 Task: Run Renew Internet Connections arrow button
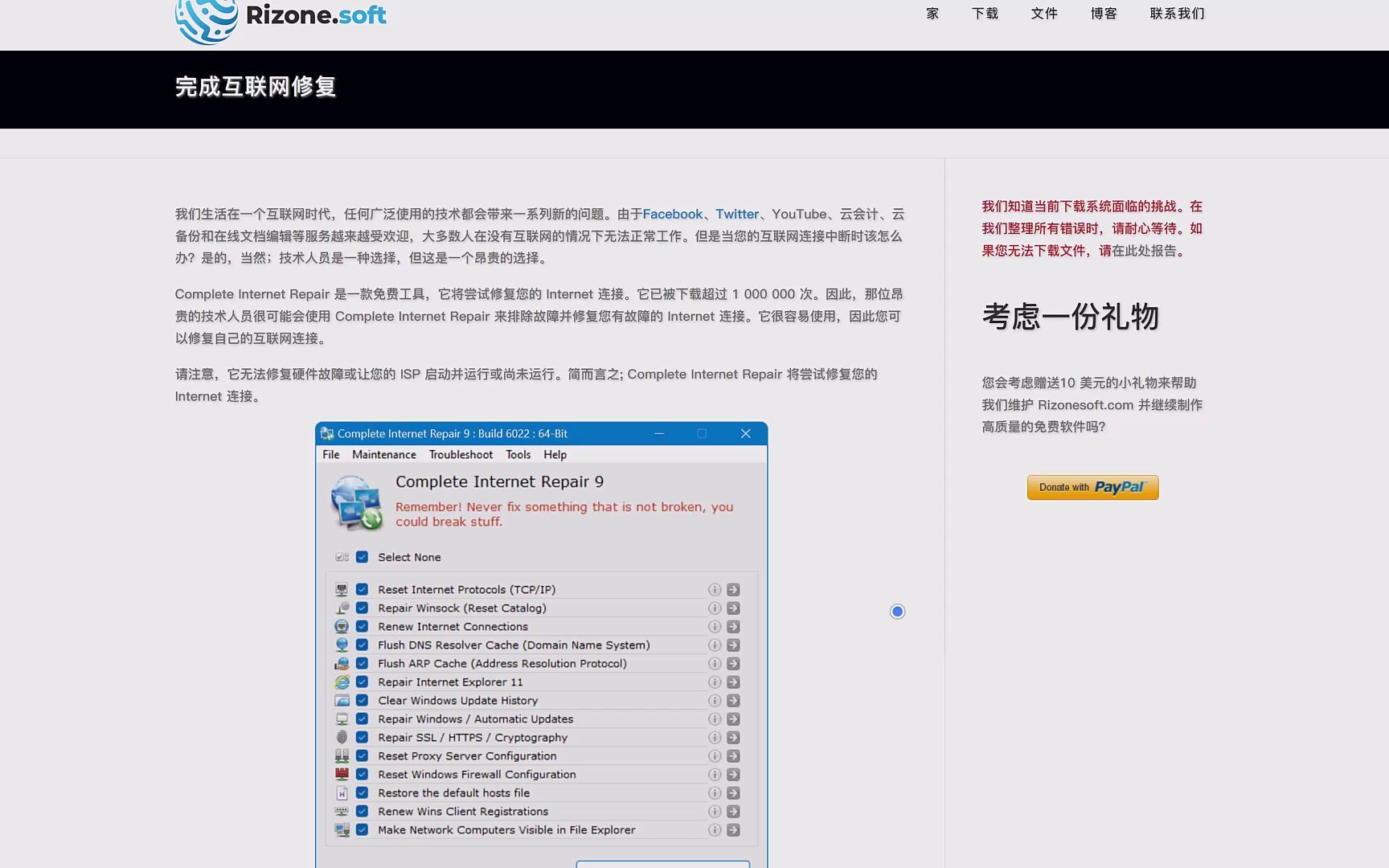[733, 627]
